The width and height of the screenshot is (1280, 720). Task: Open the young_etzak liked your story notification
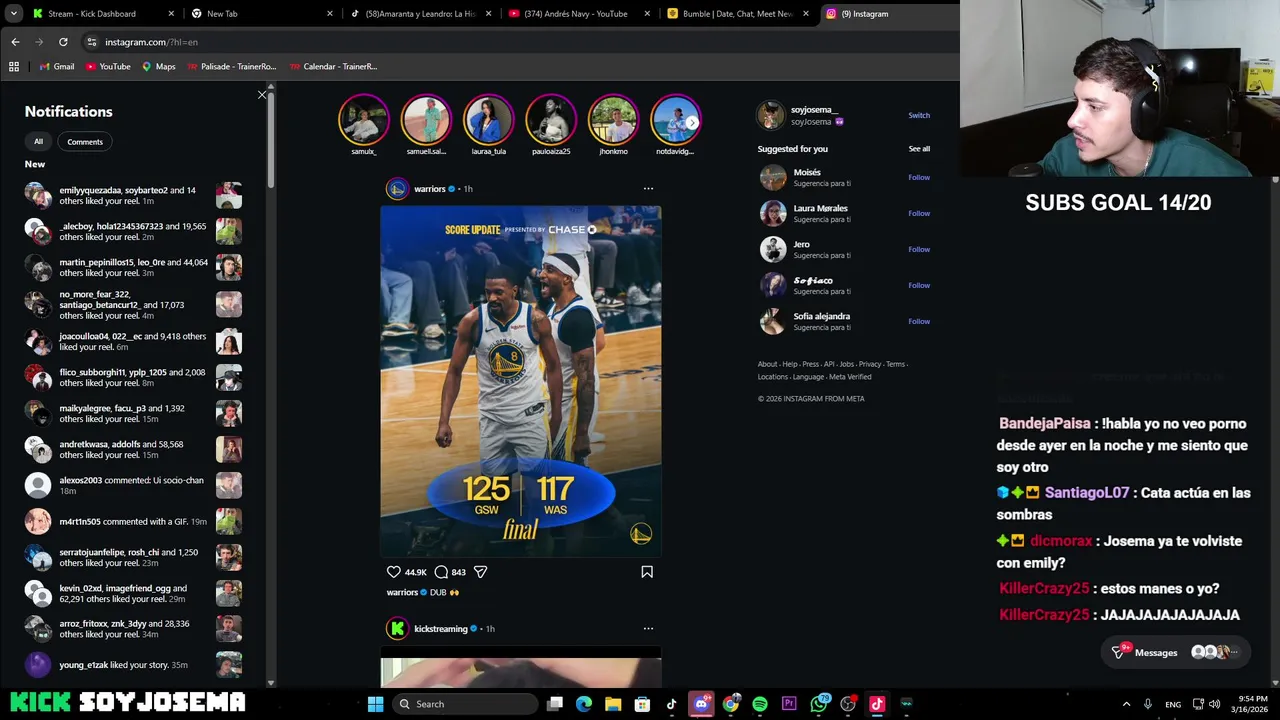pyautogui.click(x=133, y=665)
